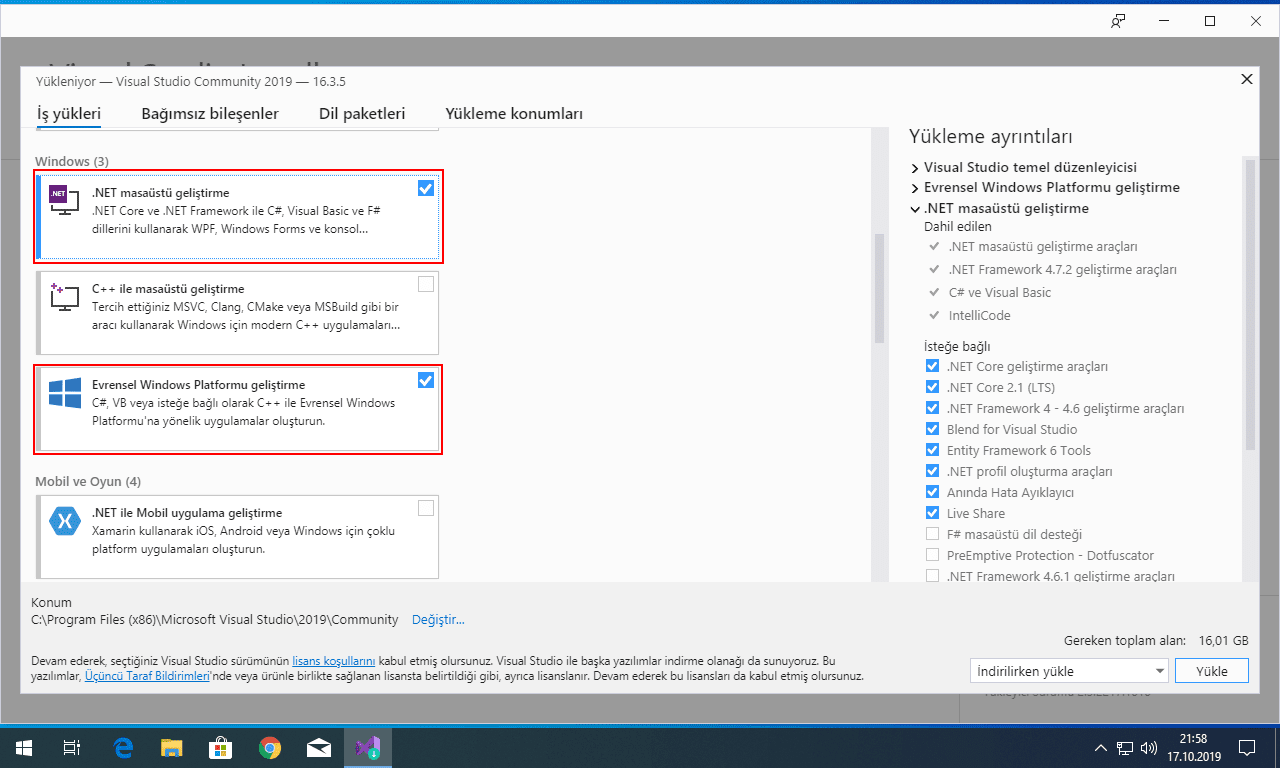1280x768 pixels.
Task: Click the Xamarin hexagon icon for mobile development
Action: pyautogui.click(x=65, y=522)
